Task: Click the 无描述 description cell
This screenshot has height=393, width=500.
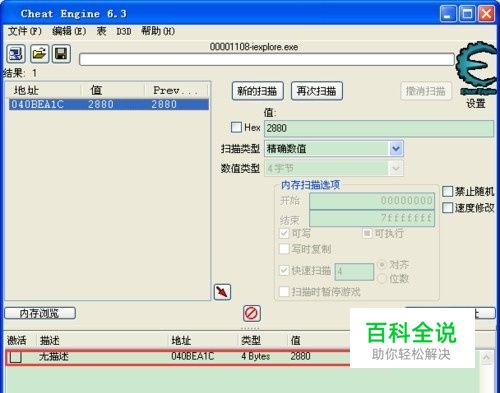Action: coord(54,357)
